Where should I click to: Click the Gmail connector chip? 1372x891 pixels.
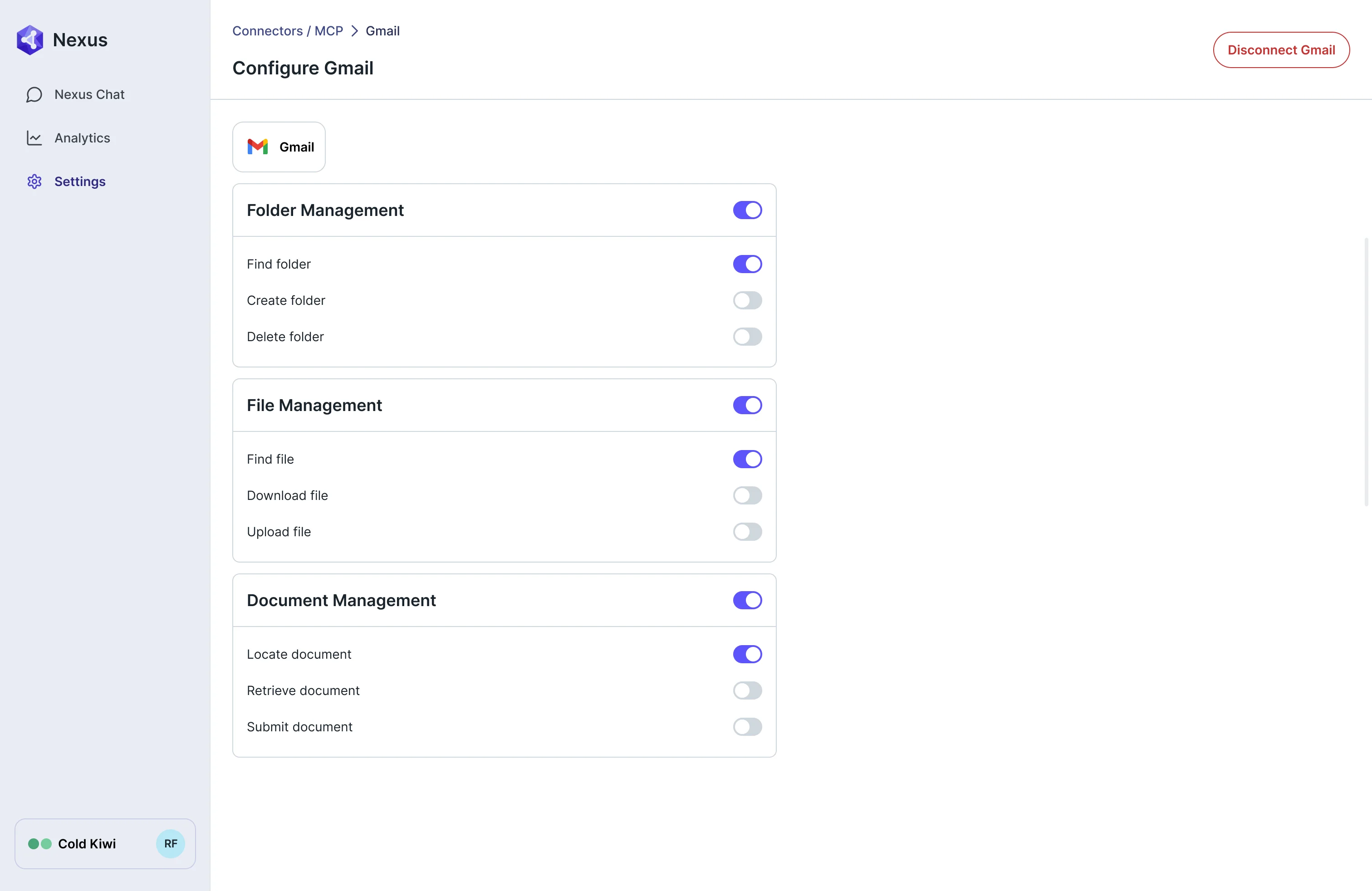[x=279, y=147]
